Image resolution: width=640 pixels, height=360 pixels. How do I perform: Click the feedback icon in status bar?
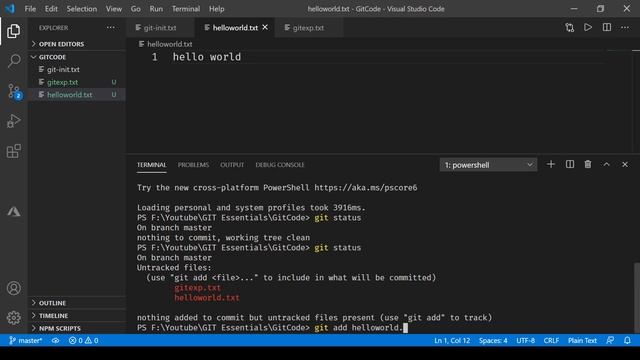tap(610, 340)
